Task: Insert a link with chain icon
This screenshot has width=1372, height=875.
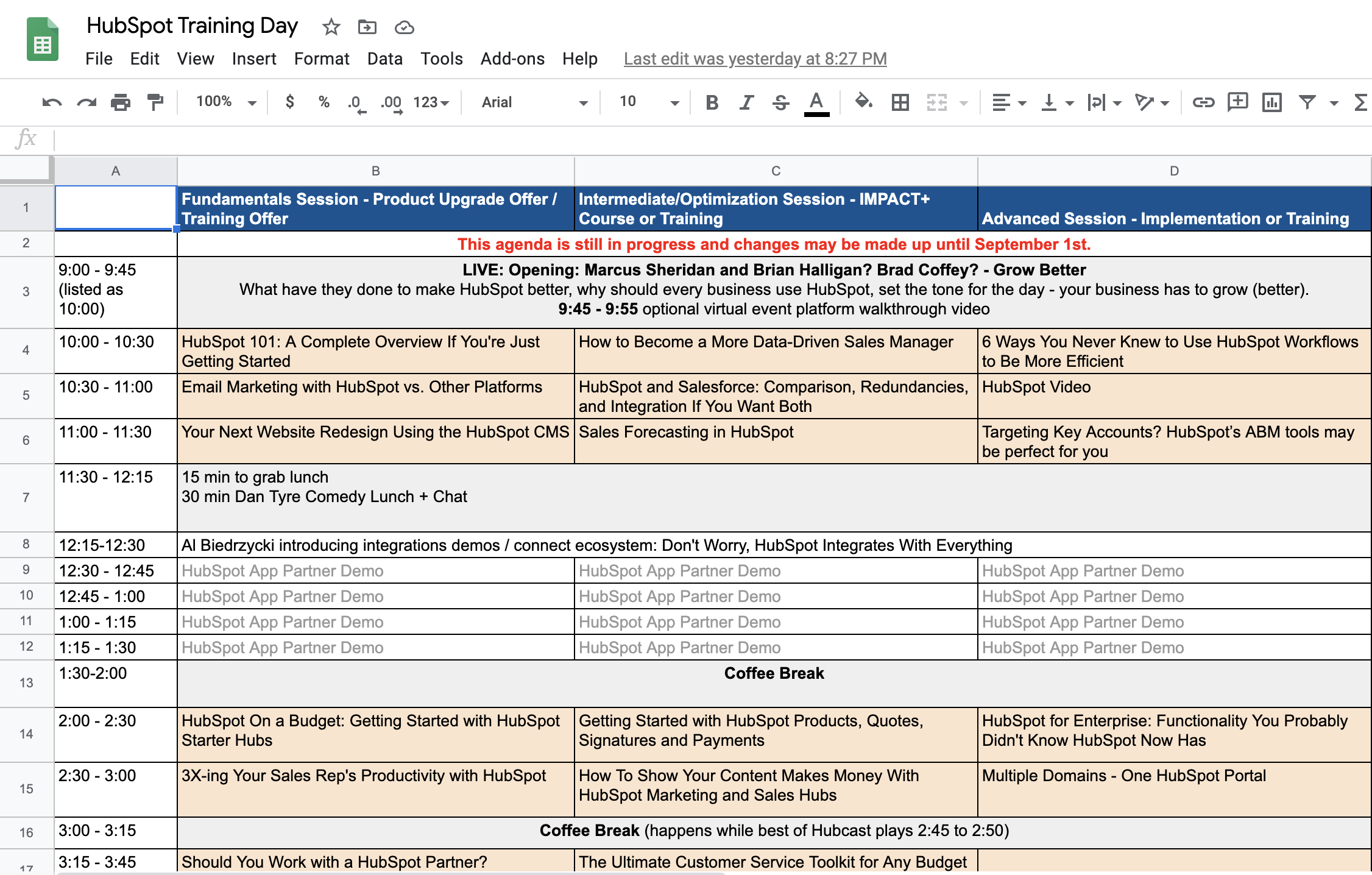Action: (x=1203, y=102)
